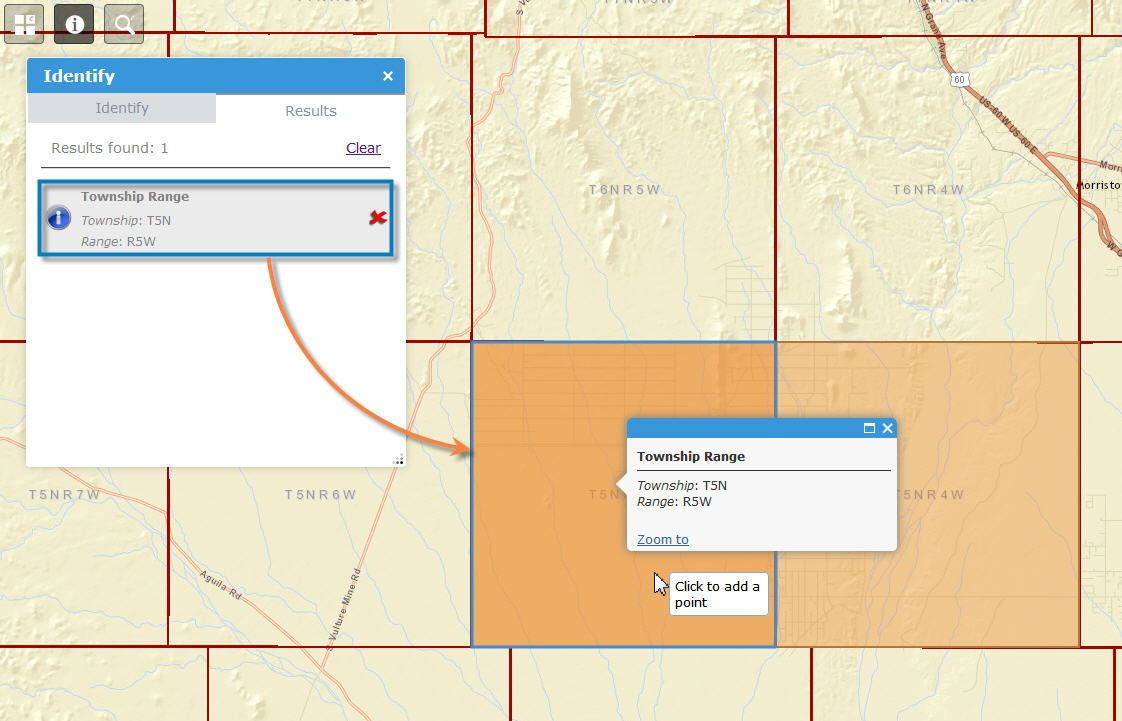Click the T5N R7W township label
This screenshot has width=1122, height=721.
(x=64, y=494)
